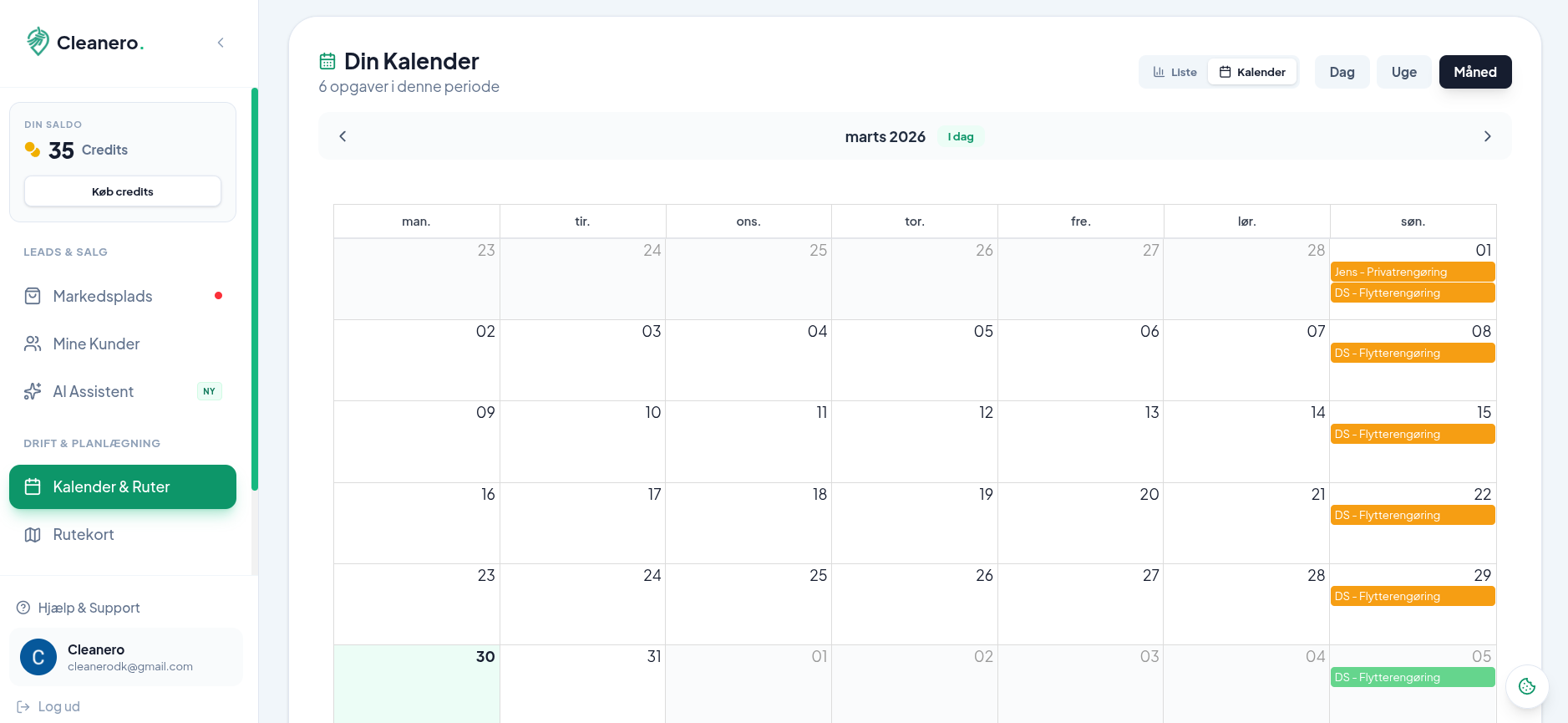The image size is (1568, 723).
Task: Click the calendar icon beside Din Kalender
Action: pos(327,61)
